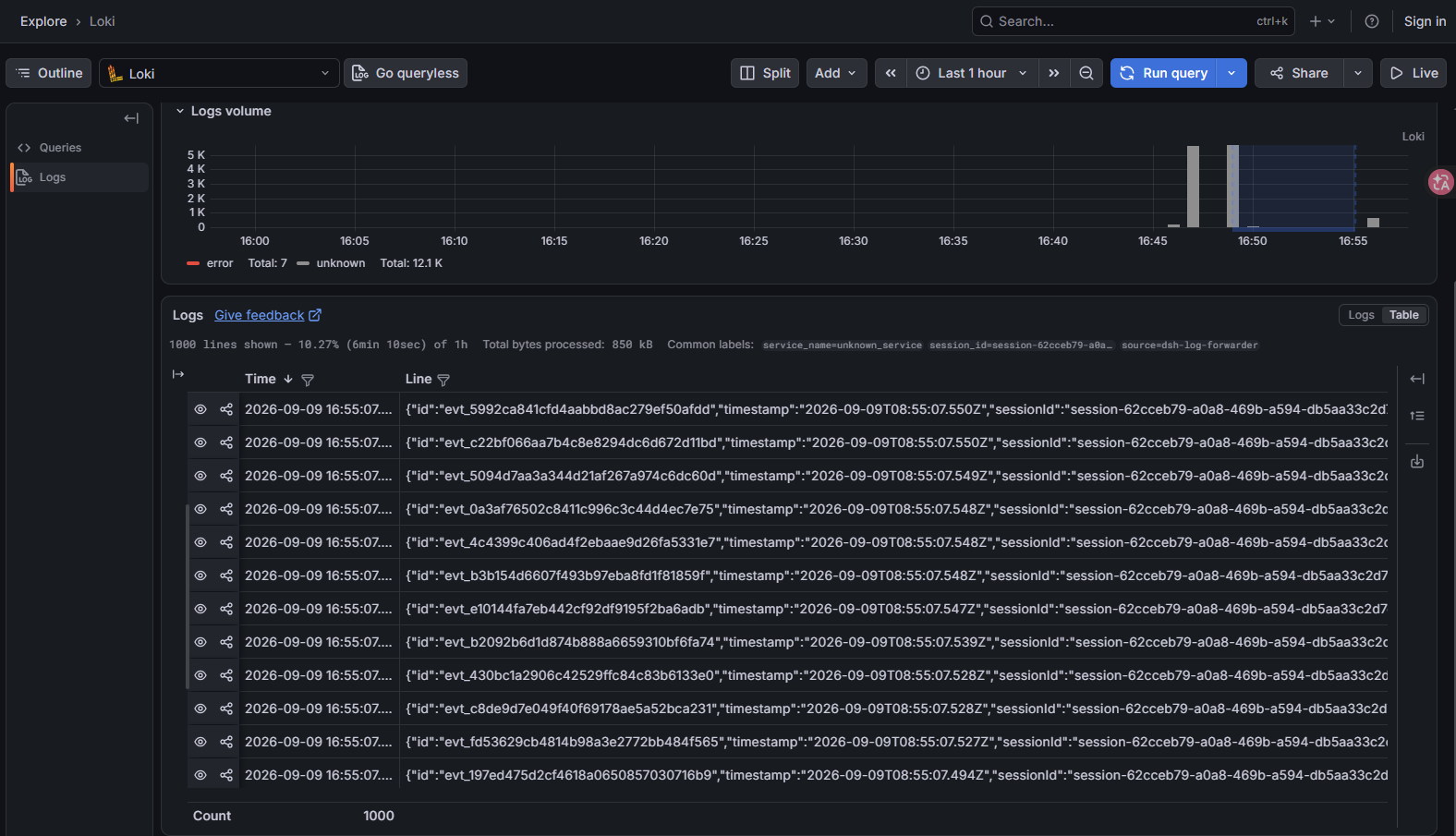
Task: Copy link for evt_197ed475d2 log row
Action: coord(226,775)
